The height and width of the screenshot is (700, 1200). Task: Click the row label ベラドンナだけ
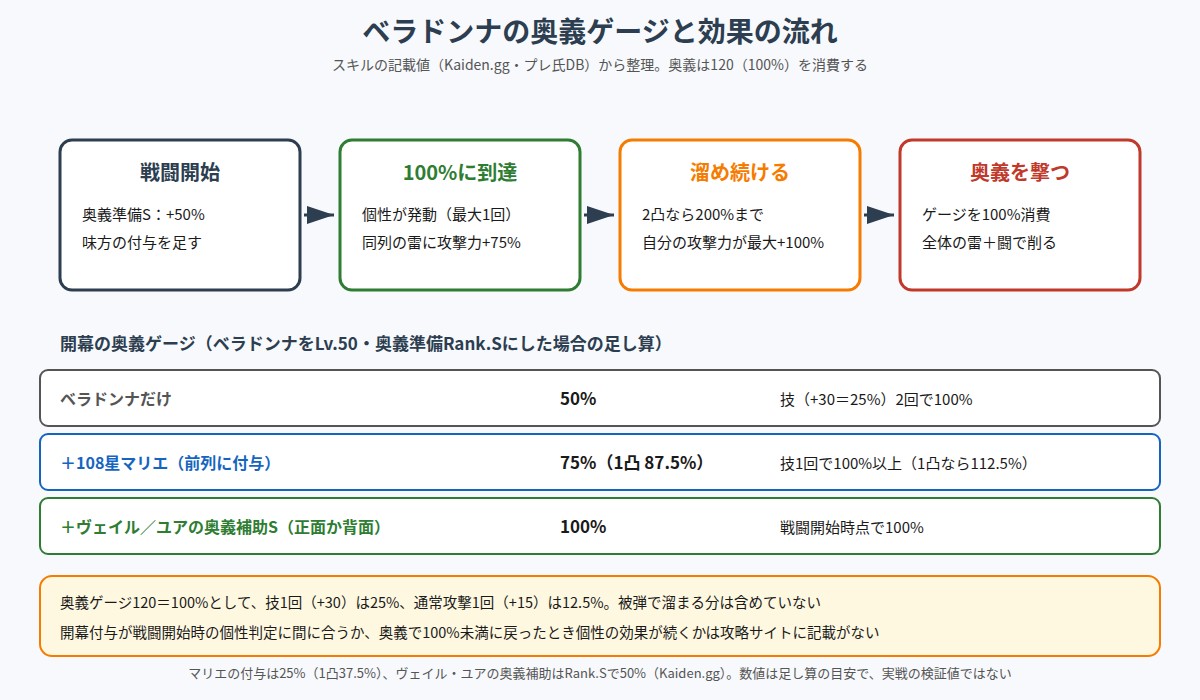tap(116, 399)
